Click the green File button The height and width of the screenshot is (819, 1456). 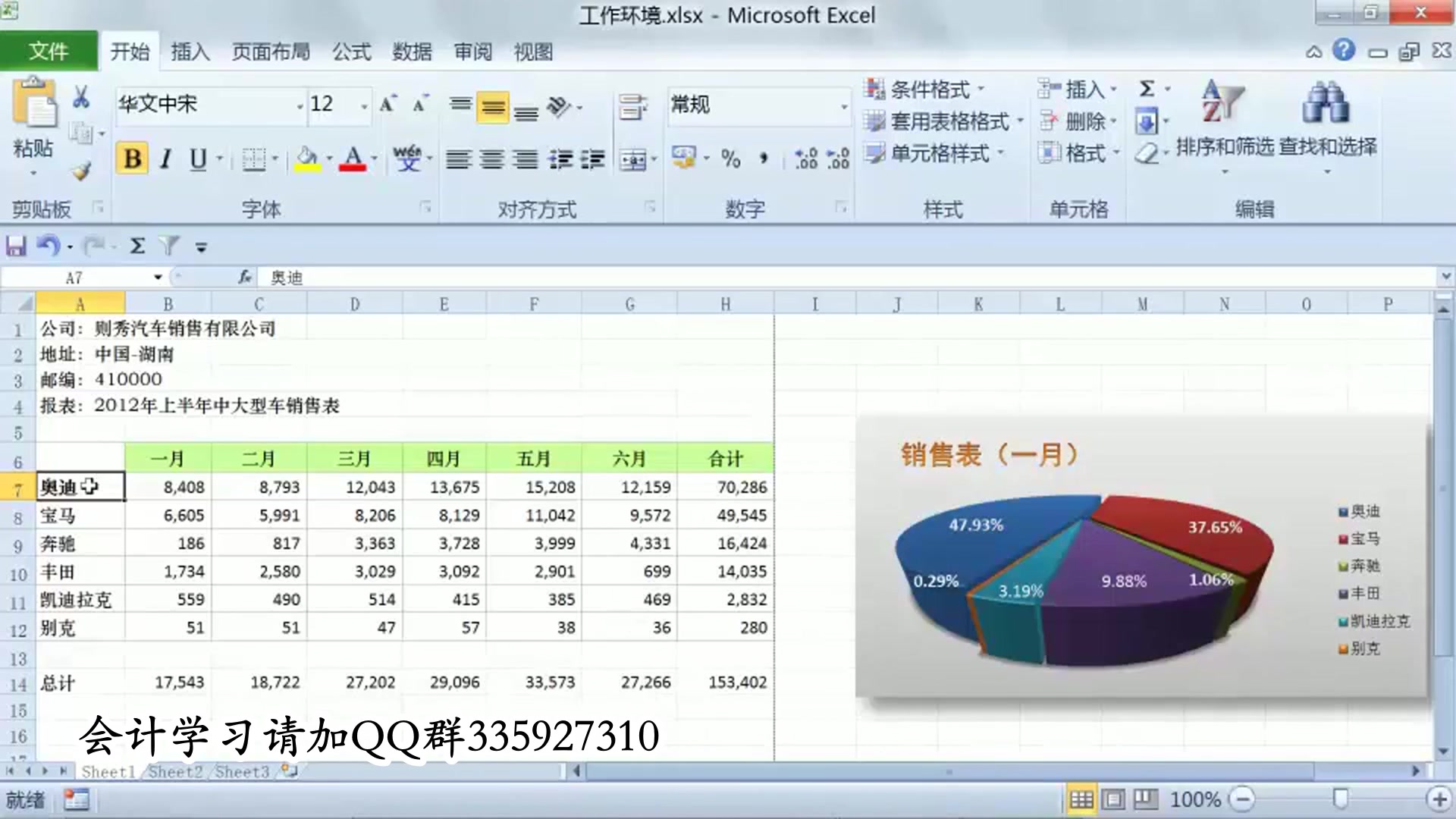tap(49, 52)
